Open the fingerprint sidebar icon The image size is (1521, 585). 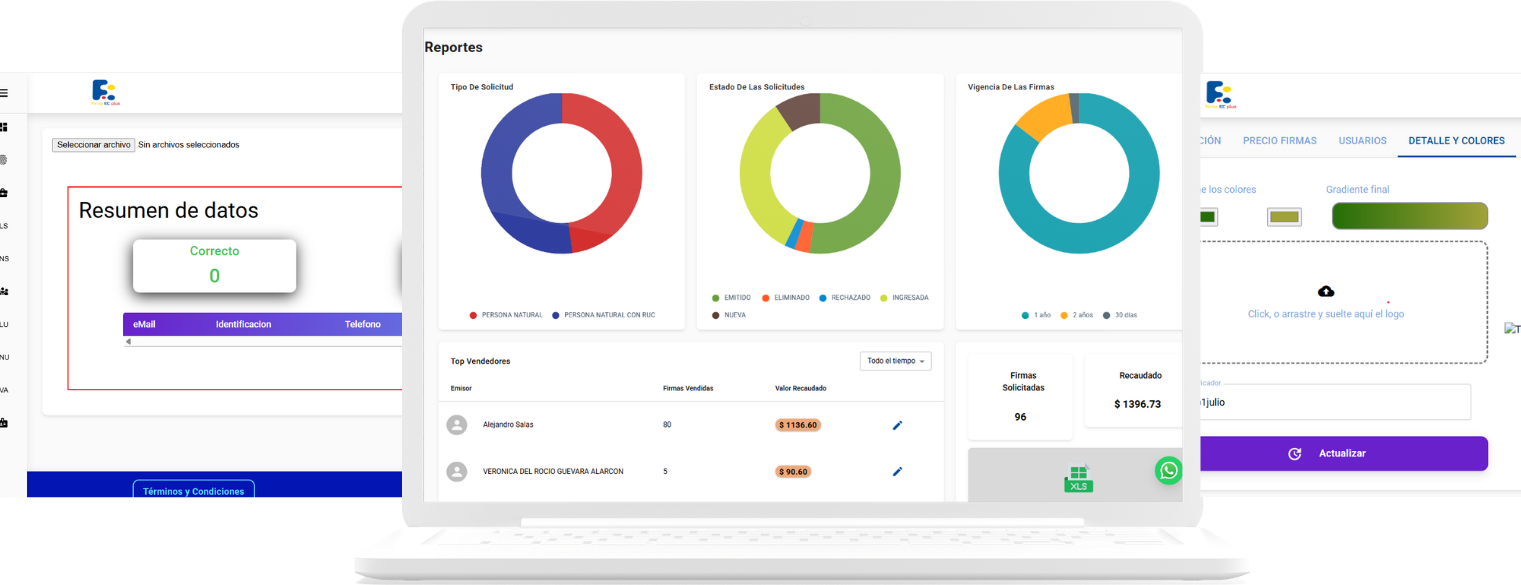4,159
